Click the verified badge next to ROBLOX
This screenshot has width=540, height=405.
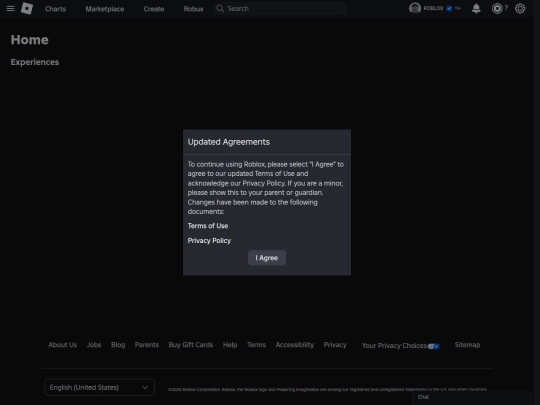pyautogui.click(x=449, y=8)
